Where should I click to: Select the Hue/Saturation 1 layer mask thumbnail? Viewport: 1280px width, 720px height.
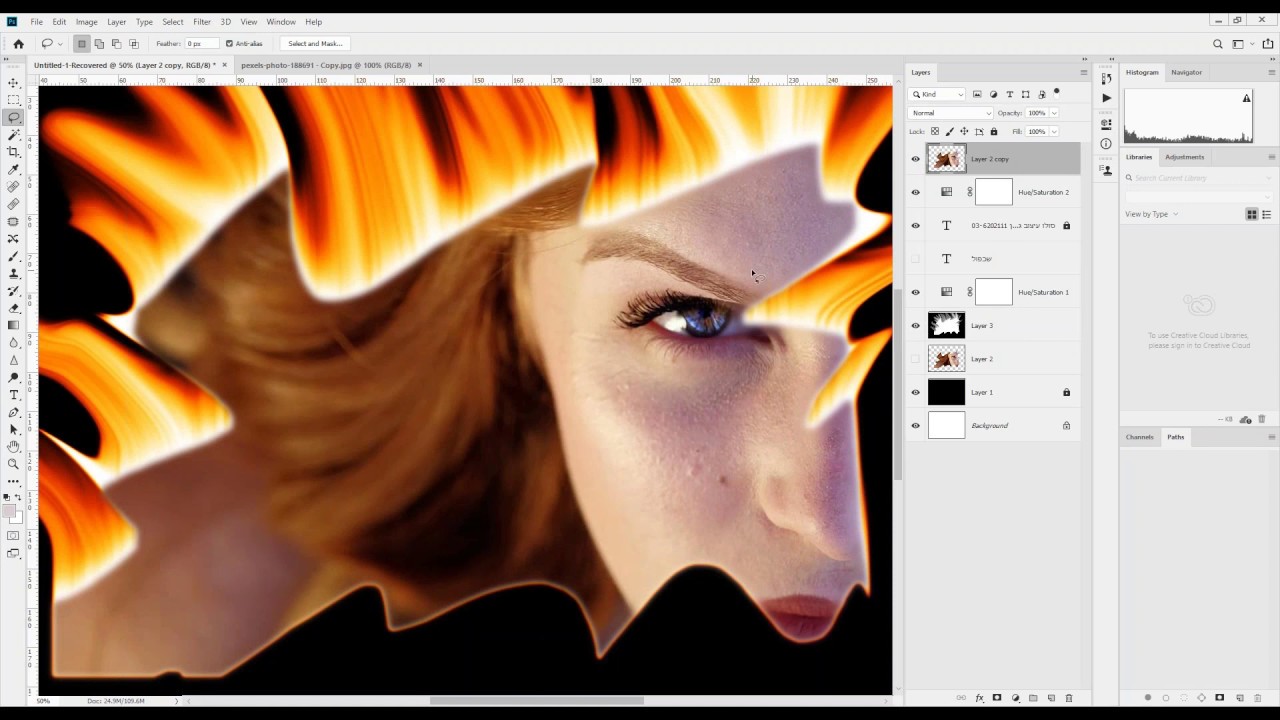pos(993,292)
